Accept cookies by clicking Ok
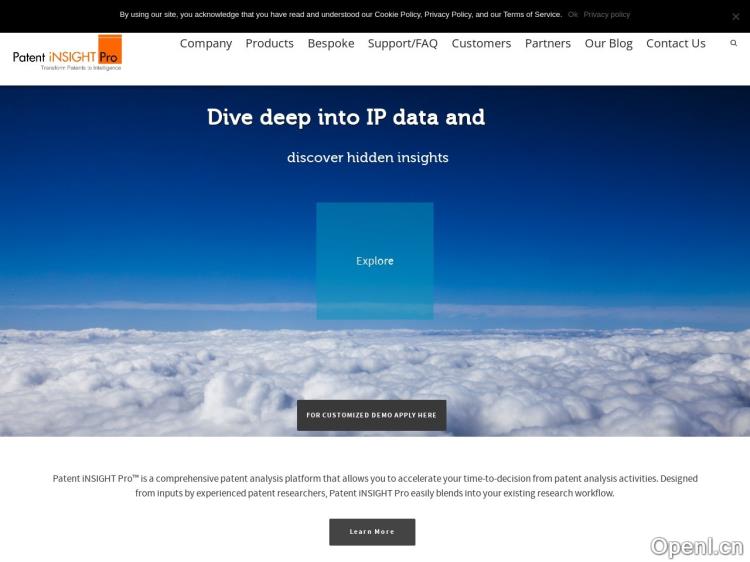This screenshot has height=562, width=750. 573,15
